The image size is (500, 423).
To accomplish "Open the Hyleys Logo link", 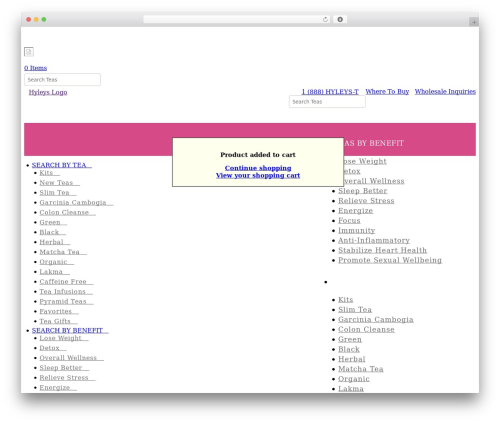I will click(48, 92).
